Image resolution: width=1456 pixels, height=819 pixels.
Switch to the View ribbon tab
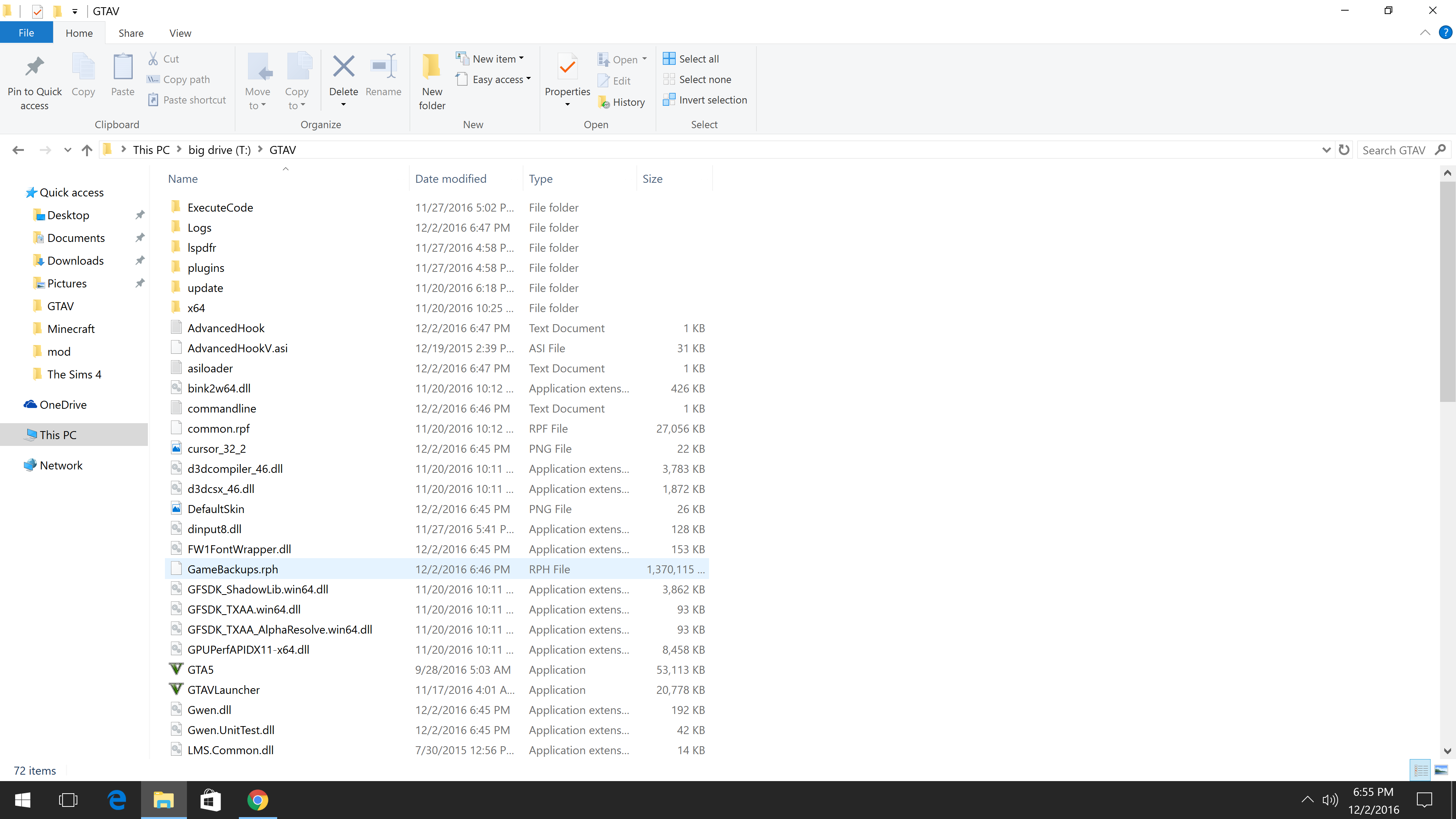click(x=180, y=33)
